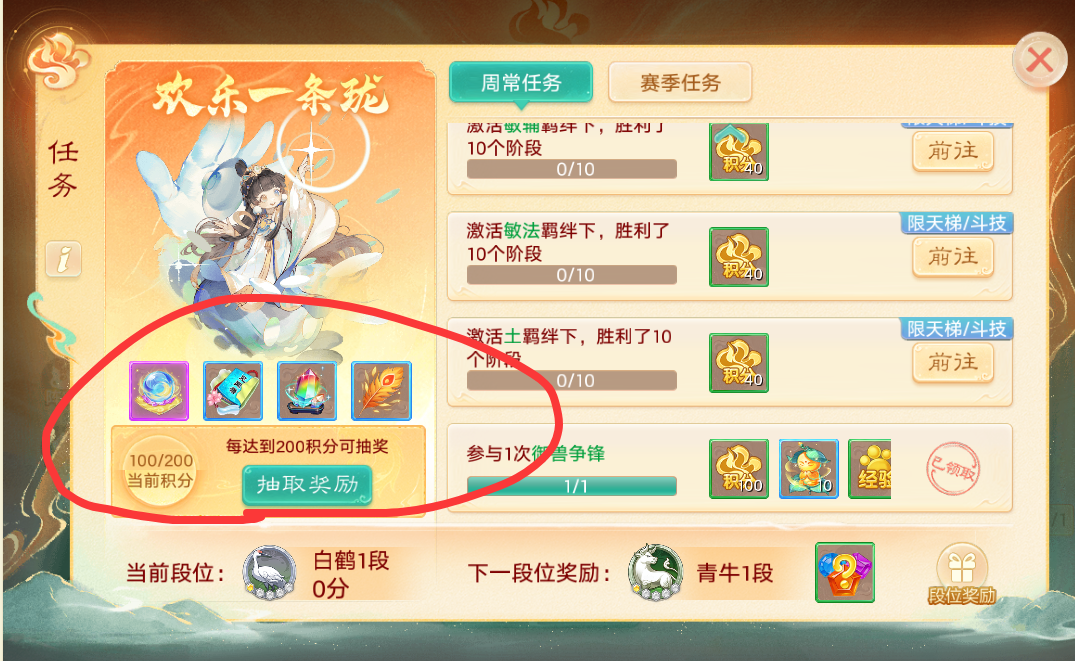Click the 40-point icon for 土羁绊 task
The height and width of the screenshot is (661, 1075).
point(739,363)
